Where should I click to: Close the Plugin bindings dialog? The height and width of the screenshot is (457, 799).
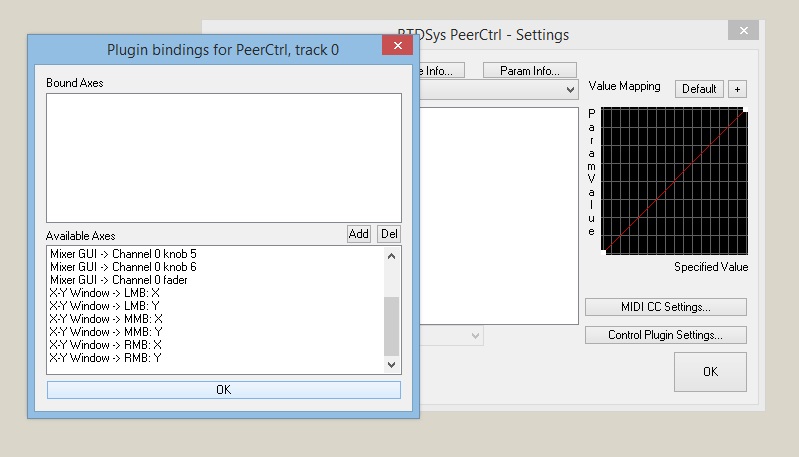pos(397,46)
